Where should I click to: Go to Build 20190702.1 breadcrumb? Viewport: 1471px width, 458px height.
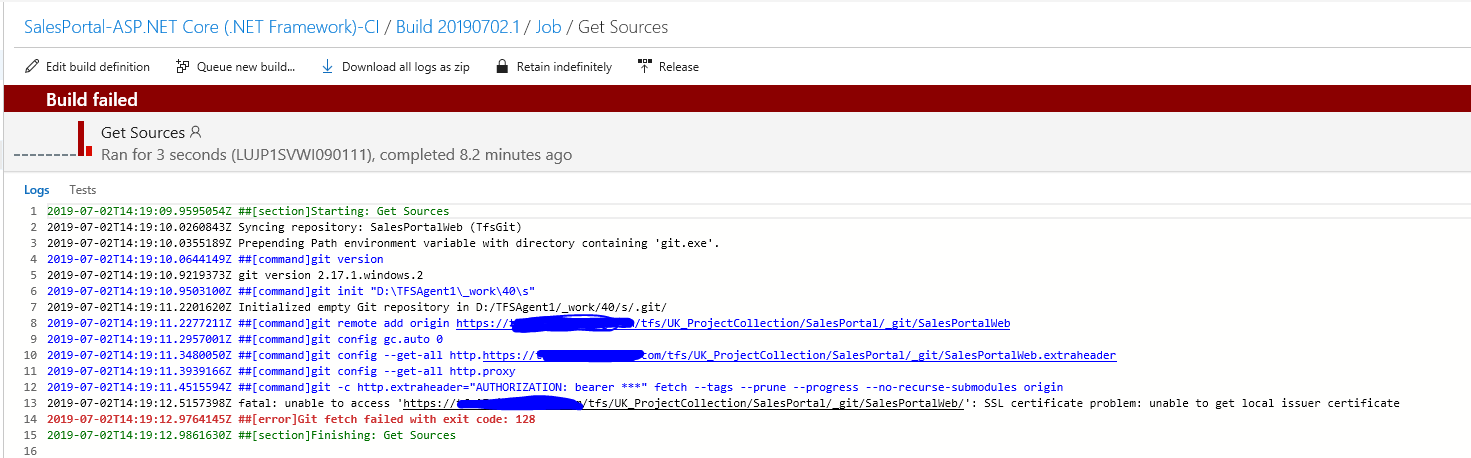pos(458,27)
